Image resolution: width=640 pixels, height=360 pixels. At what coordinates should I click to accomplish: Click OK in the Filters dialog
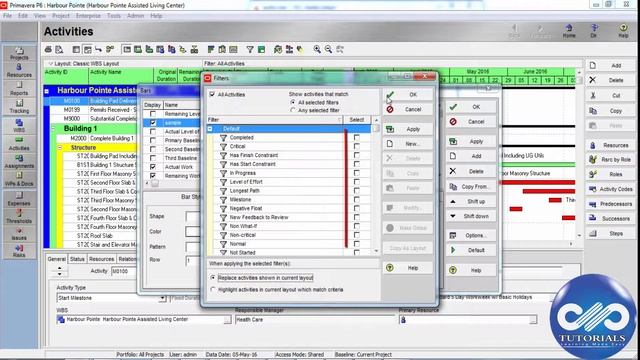[408, 95]
